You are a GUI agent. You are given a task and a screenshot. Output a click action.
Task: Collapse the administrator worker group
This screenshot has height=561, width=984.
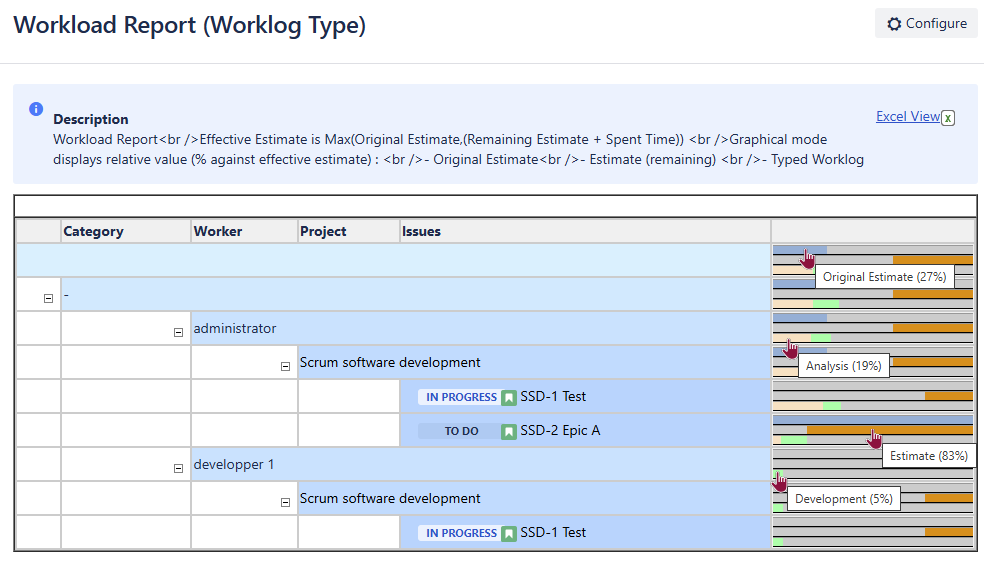coord(178,332)
